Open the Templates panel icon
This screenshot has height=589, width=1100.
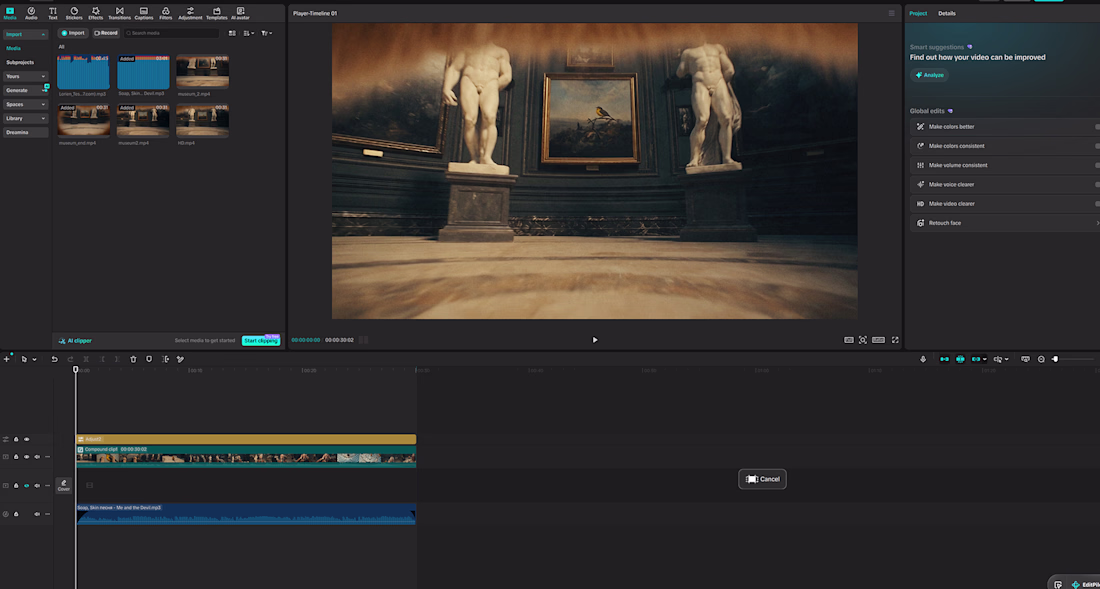(x=217, y=13)
